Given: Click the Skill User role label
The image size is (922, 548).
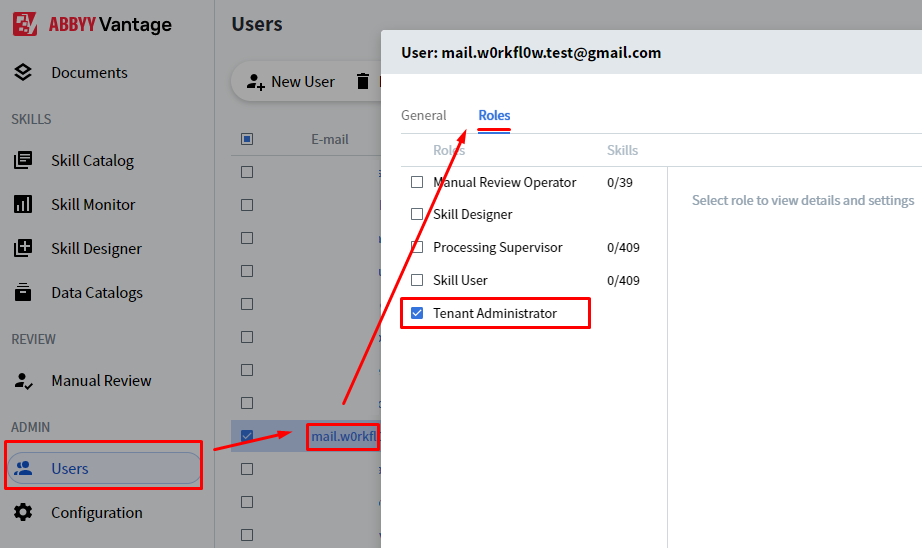Looking at the screenshot, I should [x=460, y=280].
